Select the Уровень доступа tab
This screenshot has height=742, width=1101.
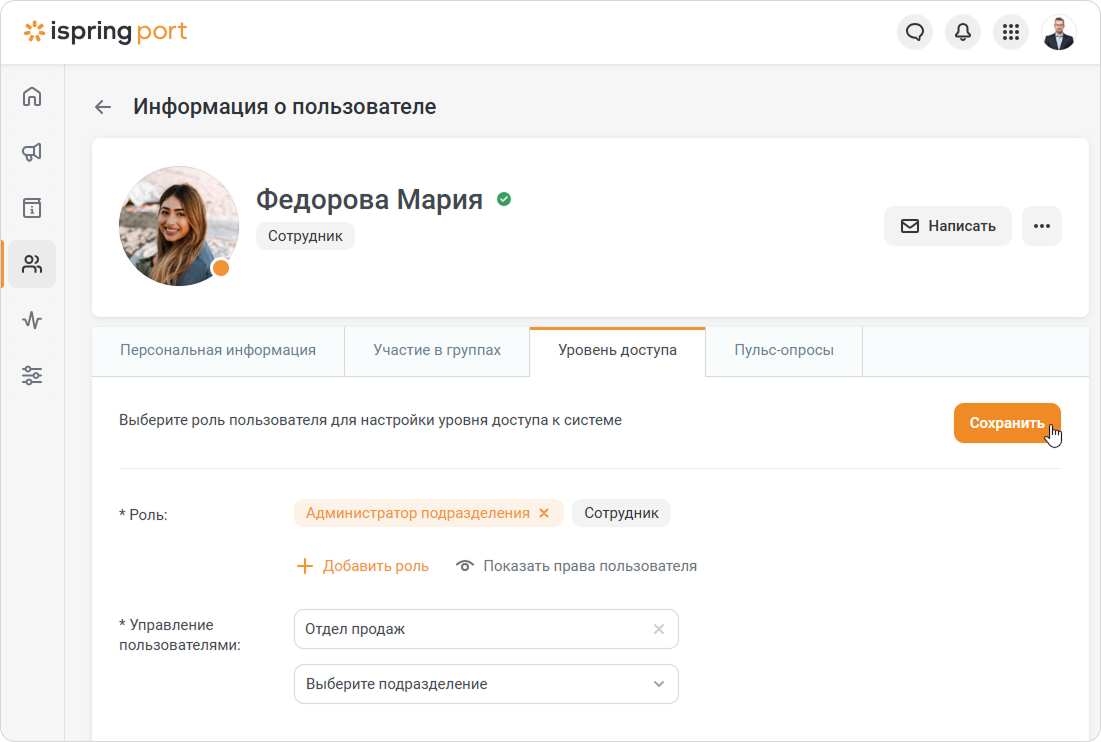(617, 350)
